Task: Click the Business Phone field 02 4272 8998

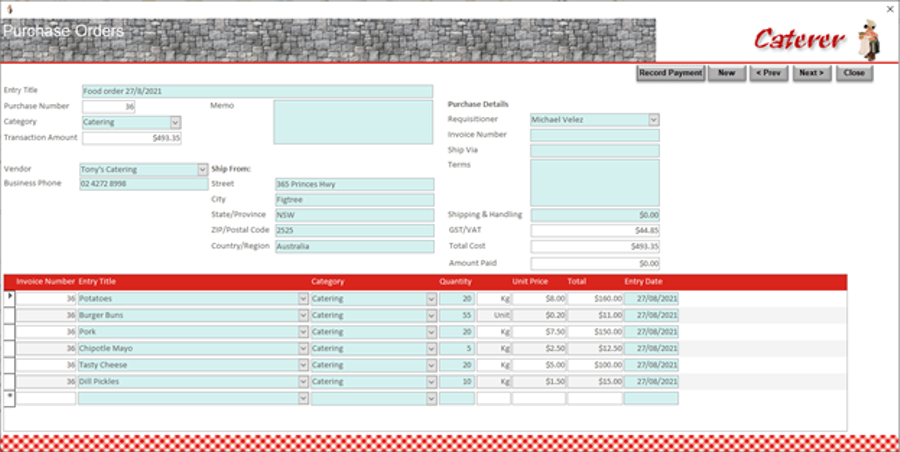Action: tap(144, 184)
